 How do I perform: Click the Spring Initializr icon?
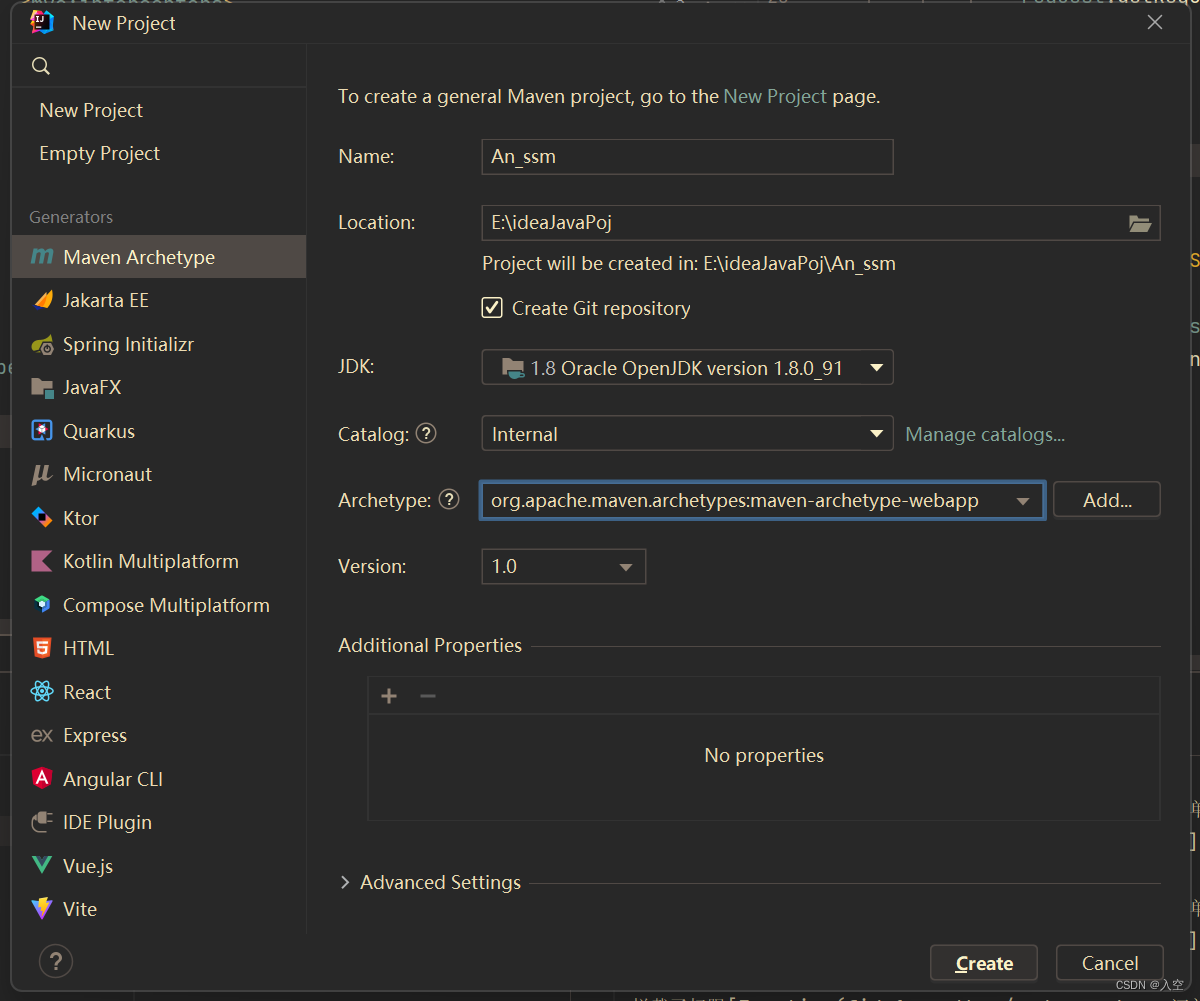(x=42, y=344)
